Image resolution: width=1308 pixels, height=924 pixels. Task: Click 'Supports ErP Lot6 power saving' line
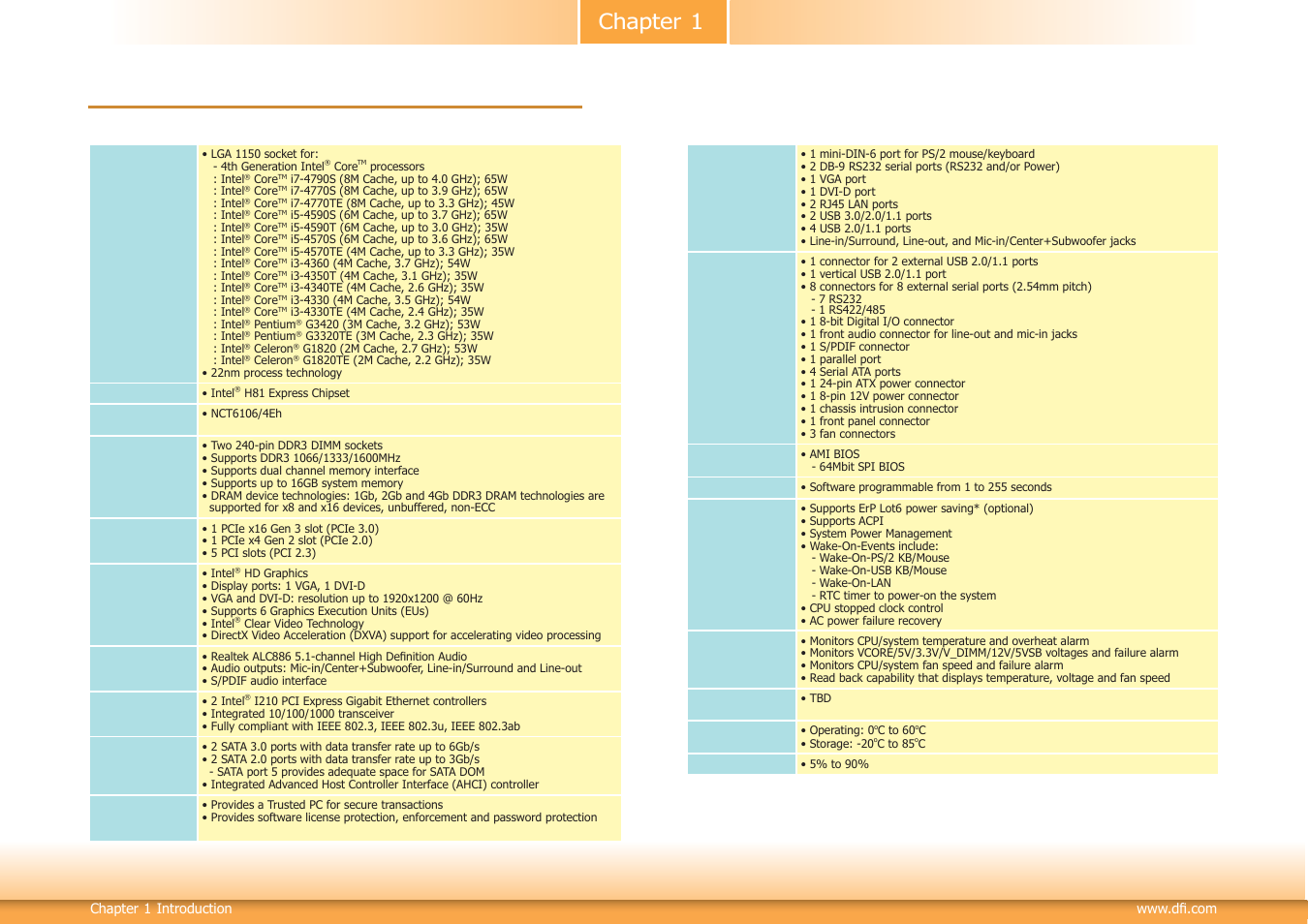click(917, 508)
